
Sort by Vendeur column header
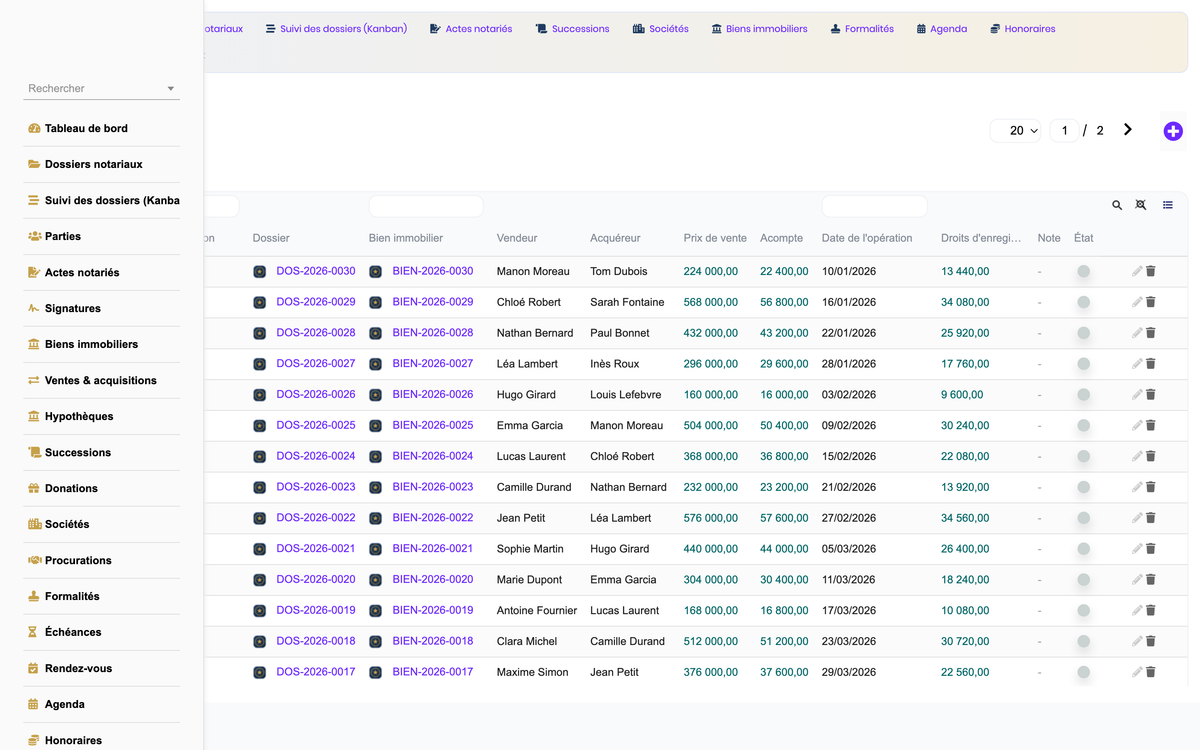pos(517,238)
